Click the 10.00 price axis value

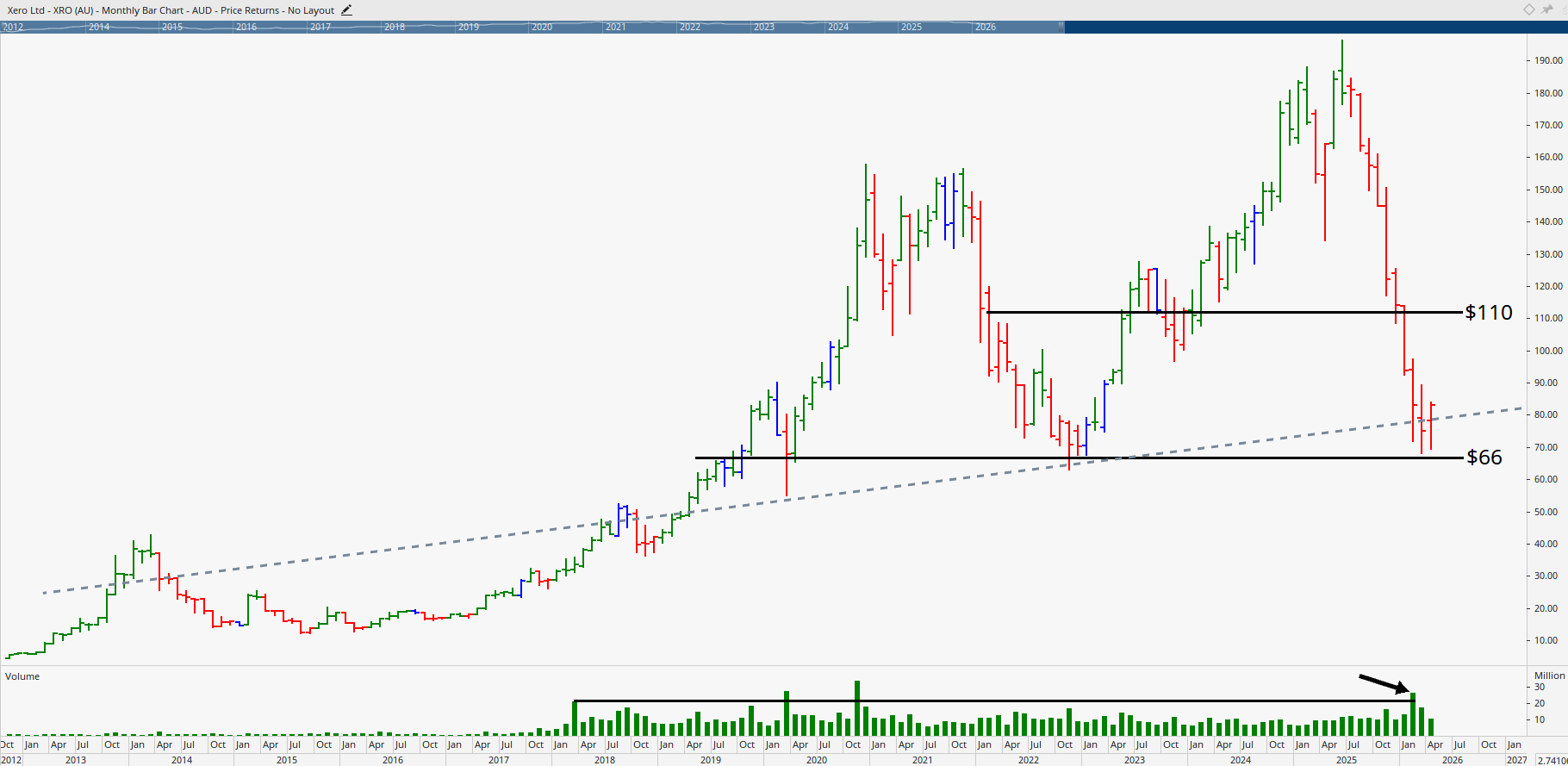click(1546, 640)
